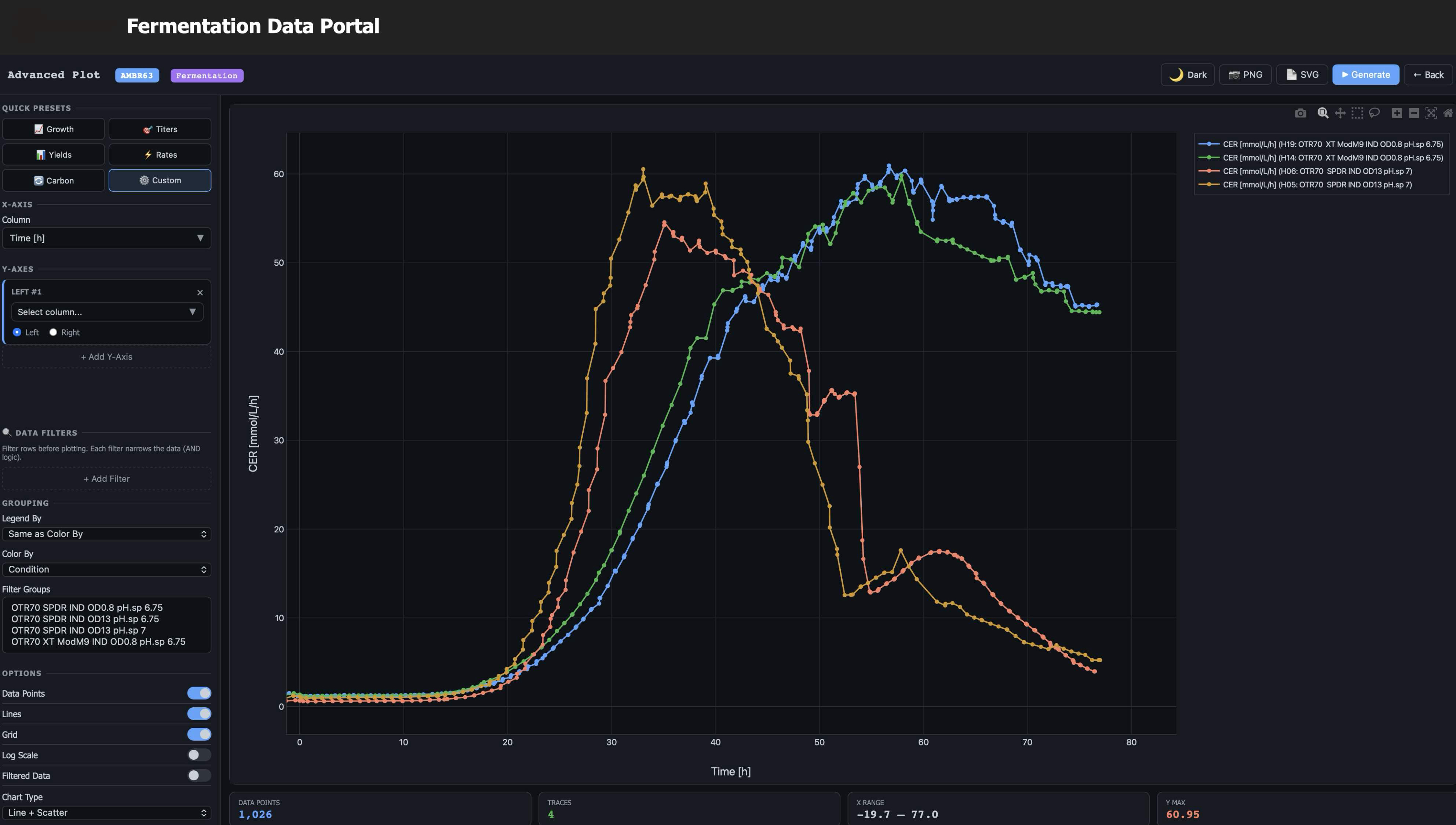Select the Custom preset
Image resolution: width=1456 pixels, height=825 pixels.
click(160, 180)
